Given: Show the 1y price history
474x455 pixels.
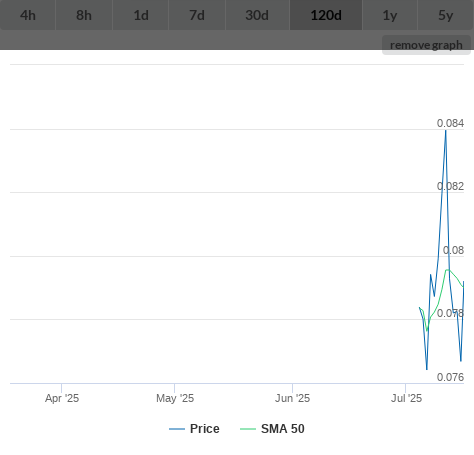Looking at the screenshot, I should [x=390, y=15].
